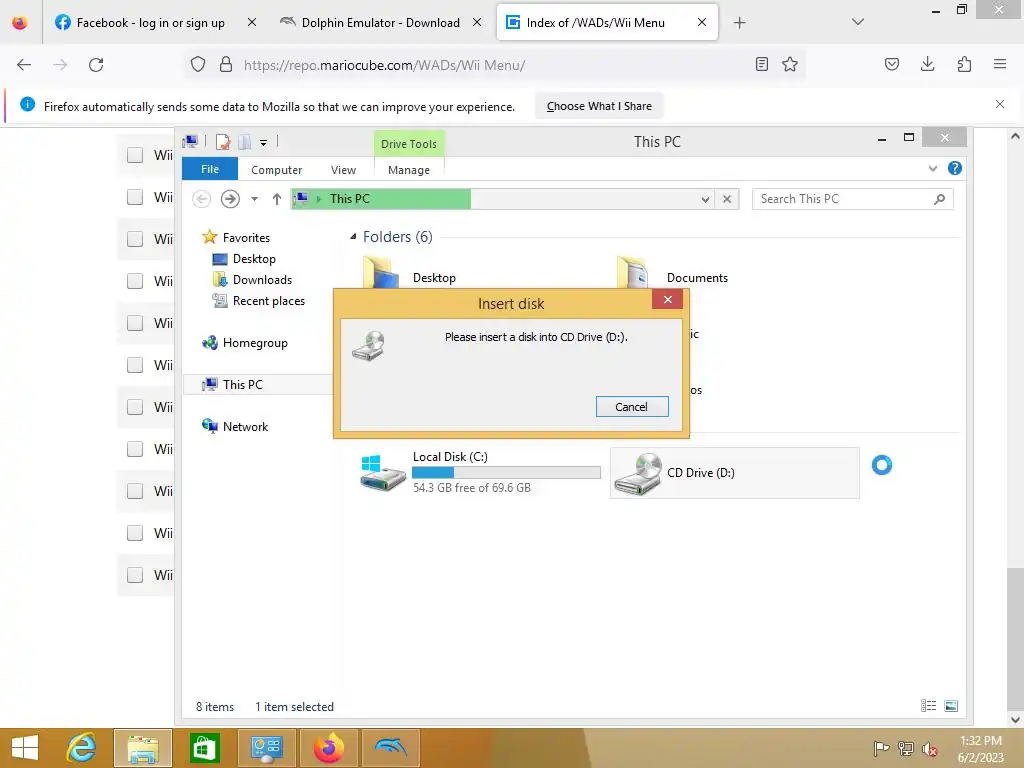The width and height of the screenshot is (1024, 768).
Task: Toggle Firefox reader view
Action: pyautogui.click(x=761, y=64)
